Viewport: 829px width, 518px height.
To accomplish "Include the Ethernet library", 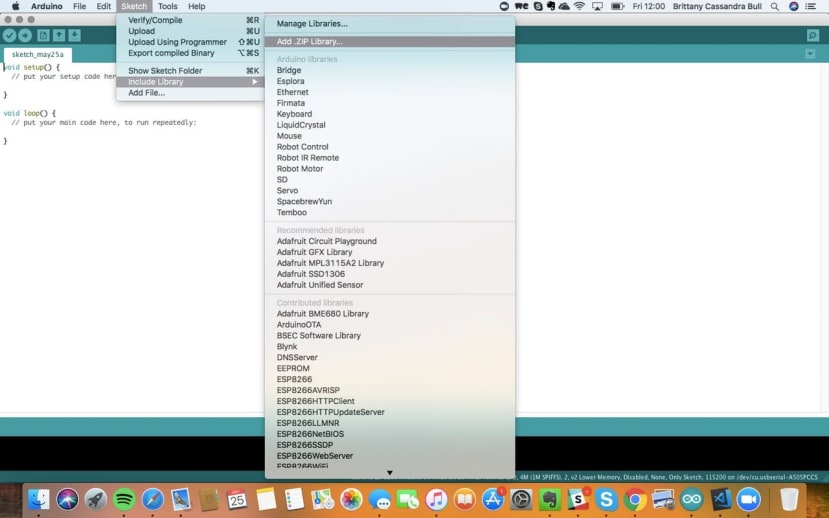I will [x=390, y=92].
